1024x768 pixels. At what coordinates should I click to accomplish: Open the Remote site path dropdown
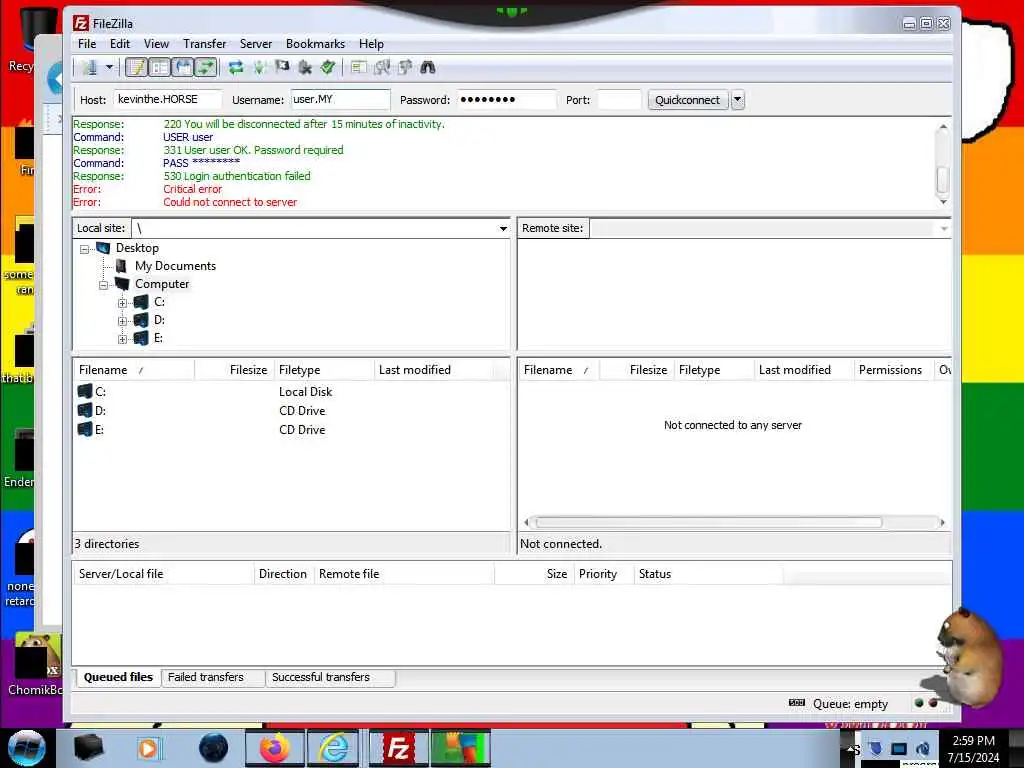tap(944, 229)
